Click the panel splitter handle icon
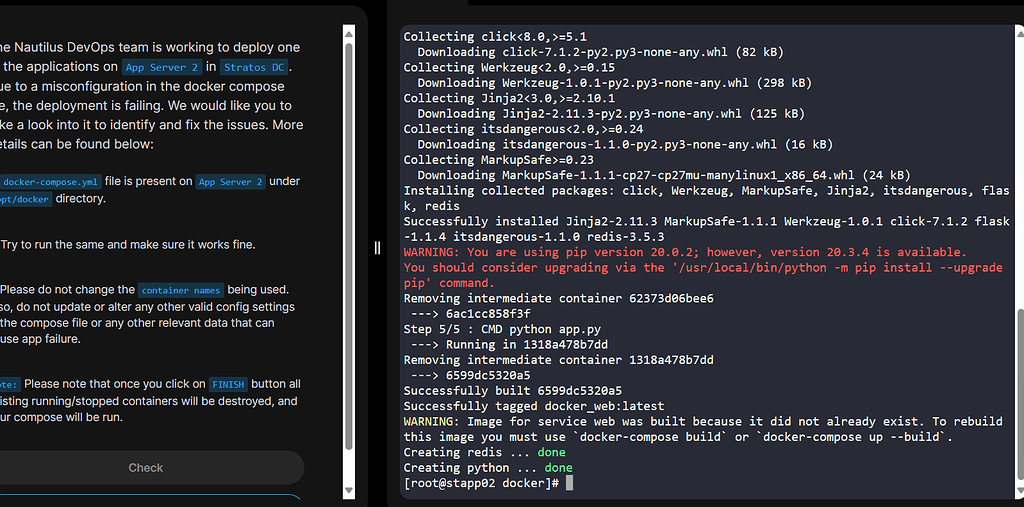 377,248
